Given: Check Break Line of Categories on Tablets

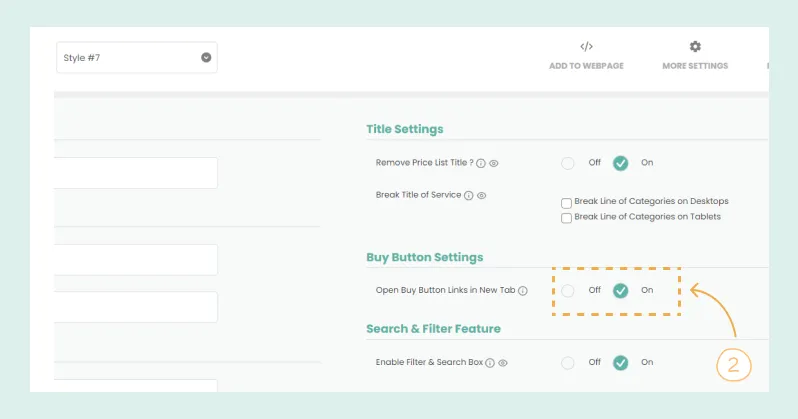Looking at the screenshot, I should point(566,218).
